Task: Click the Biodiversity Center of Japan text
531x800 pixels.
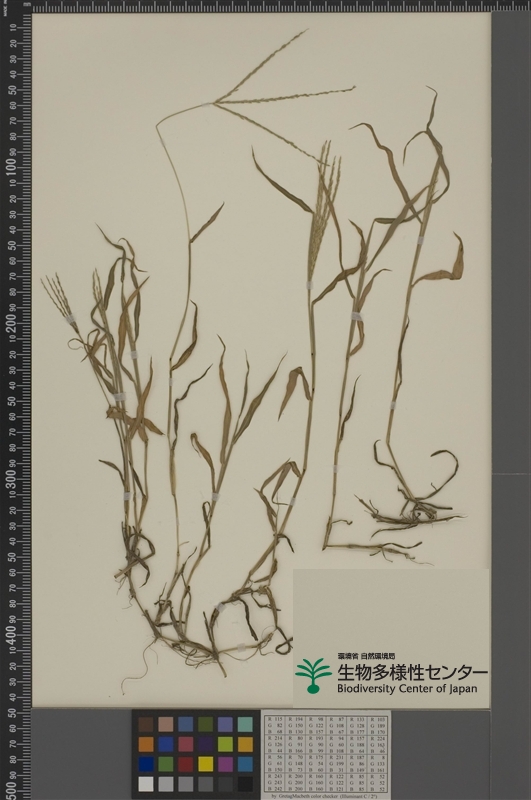Action: point(407,688)
